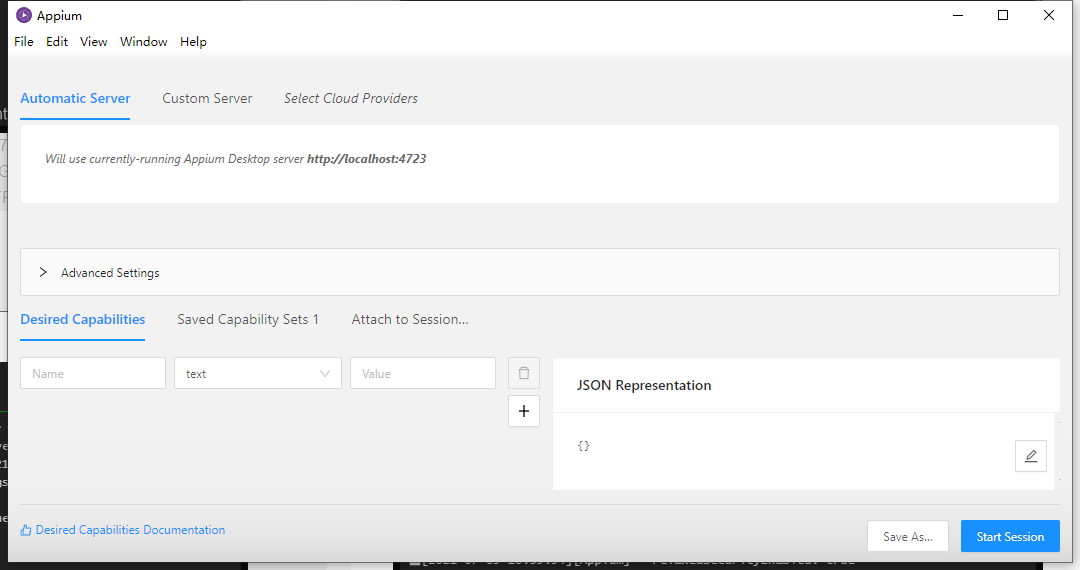Focus the capability Value input field
Viewport: 1080px width, 570px height.
coord(423,373)
